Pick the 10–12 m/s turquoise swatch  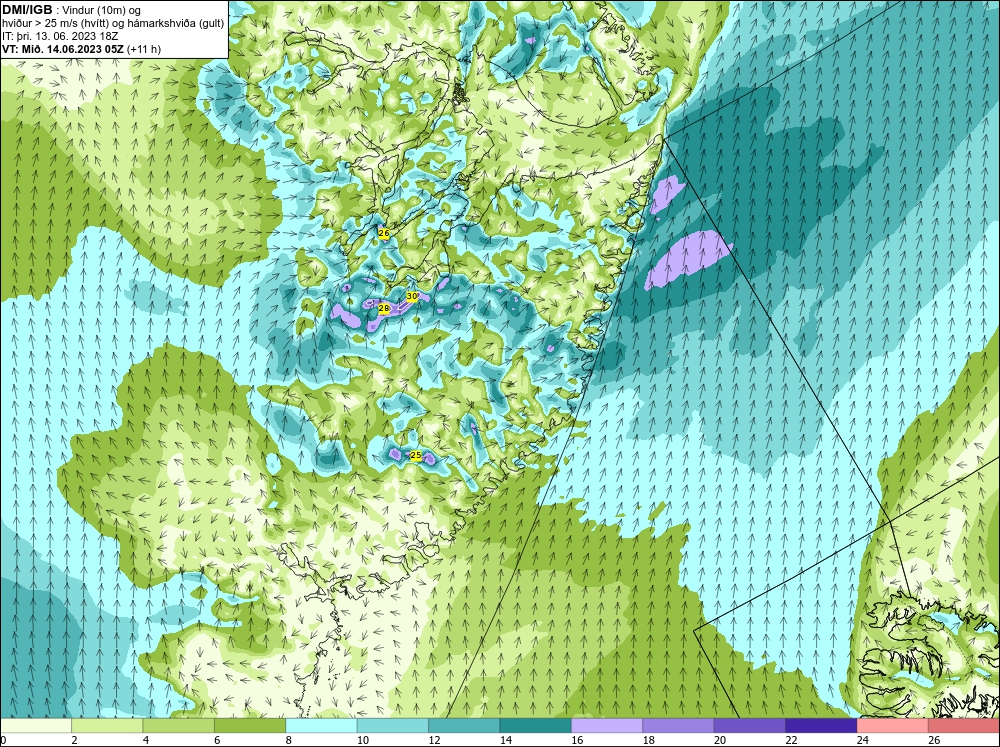pyautogui.click(x=393, y=726)
